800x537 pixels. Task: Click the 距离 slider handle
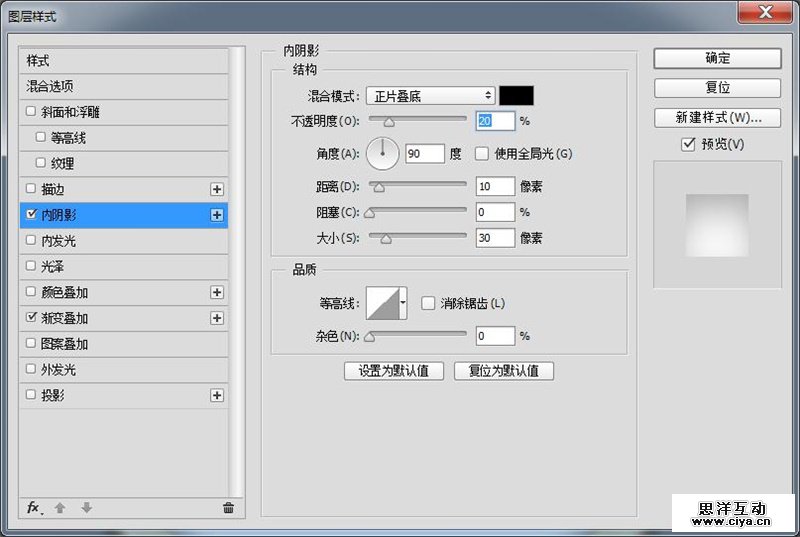(379, 188)
